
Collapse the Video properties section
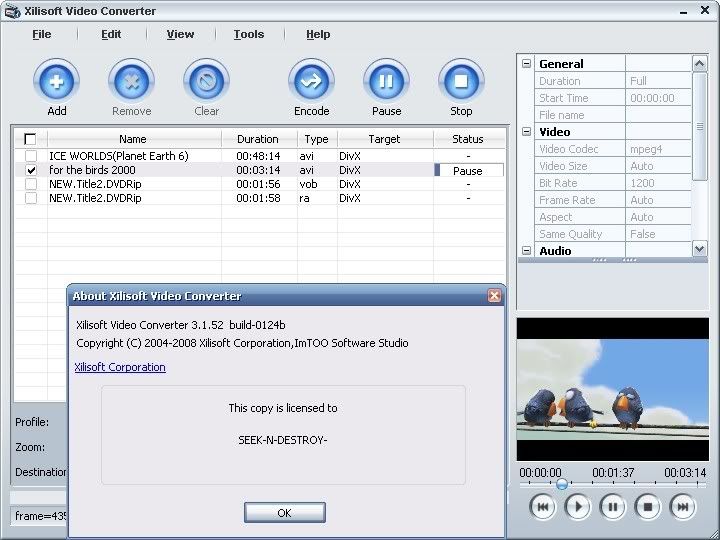(526, 132)
